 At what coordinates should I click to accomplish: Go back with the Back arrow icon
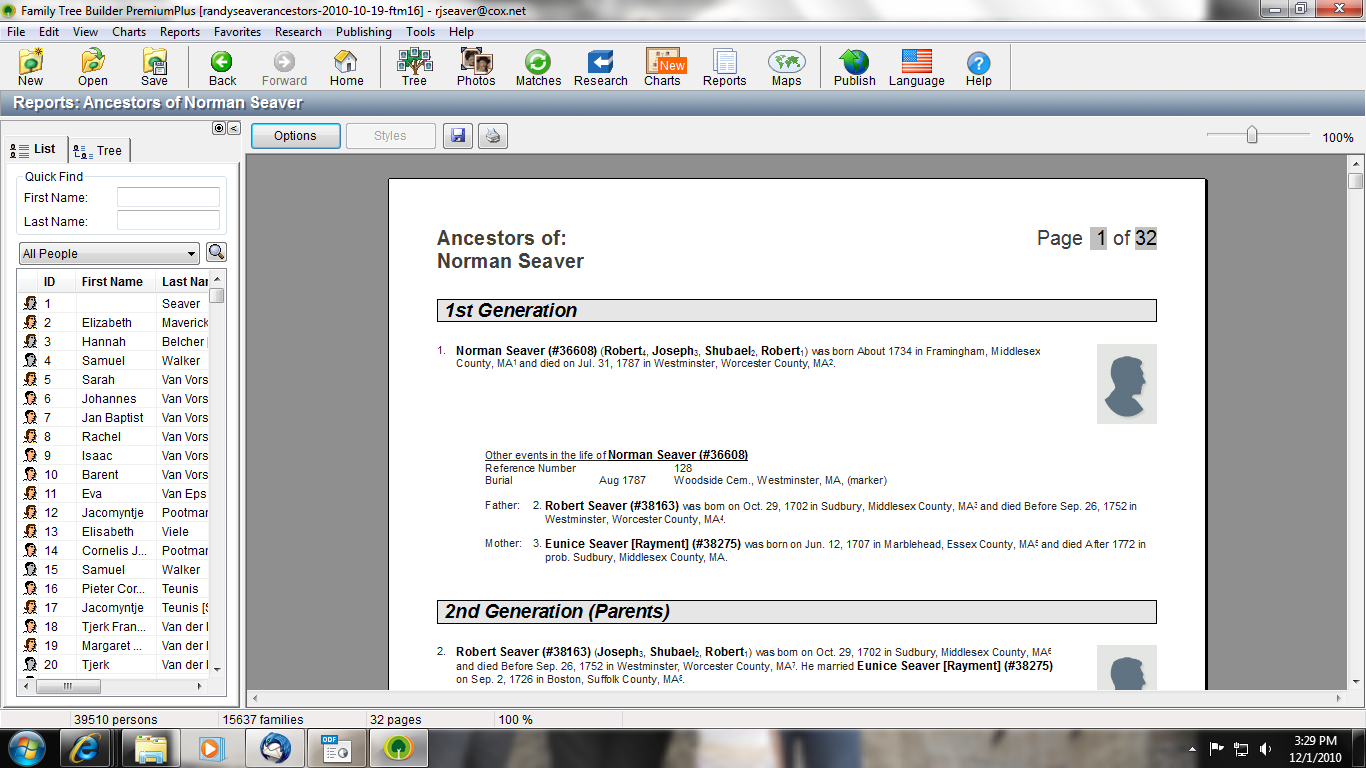tap(222, 67)
